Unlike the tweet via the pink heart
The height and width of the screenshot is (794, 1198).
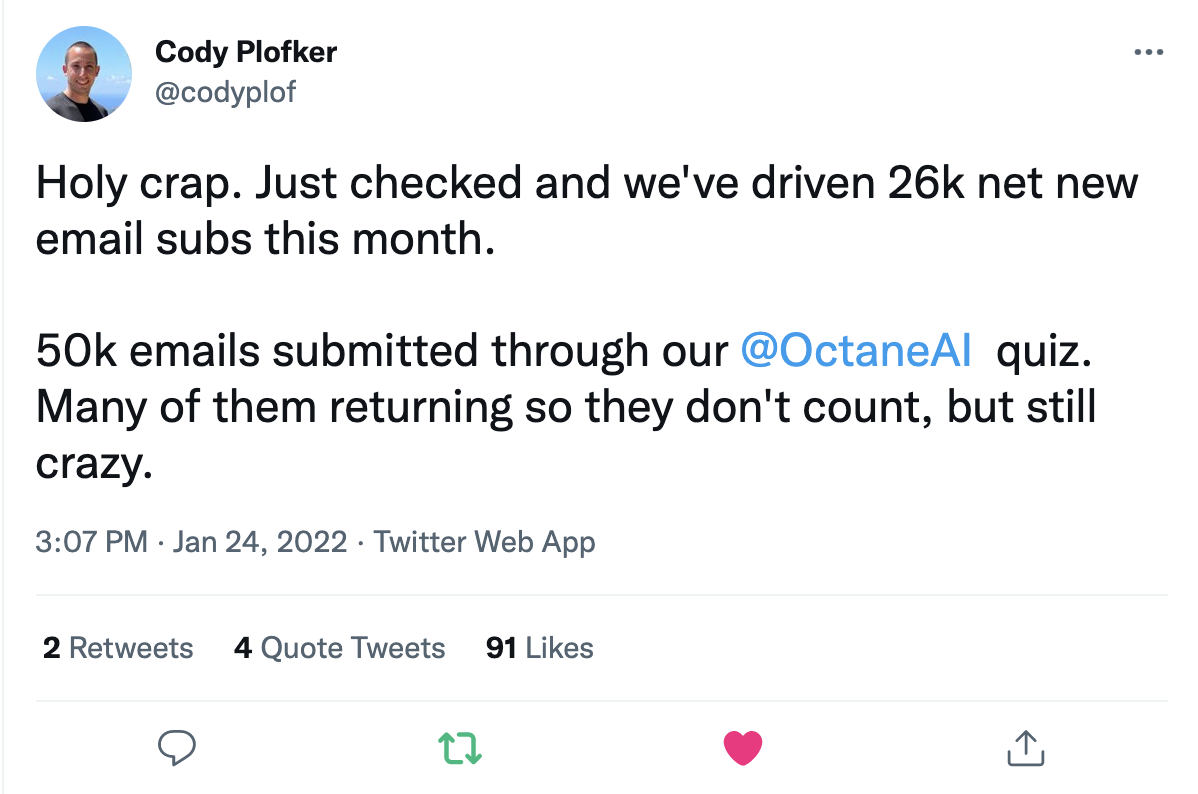tap(742, 747)
